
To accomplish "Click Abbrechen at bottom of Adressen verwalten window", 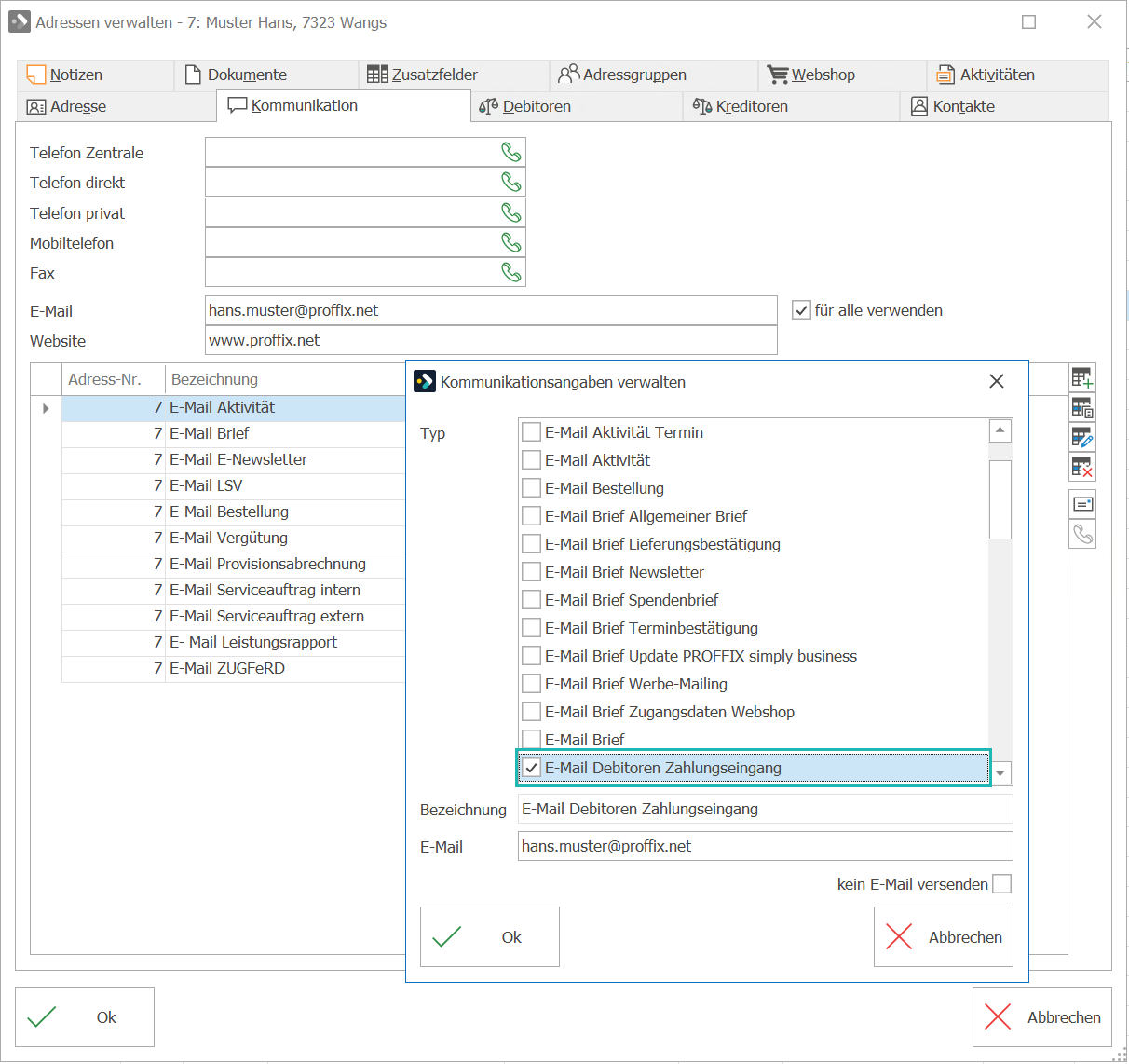I will pyautogui.click(x=1042, y=1017).
